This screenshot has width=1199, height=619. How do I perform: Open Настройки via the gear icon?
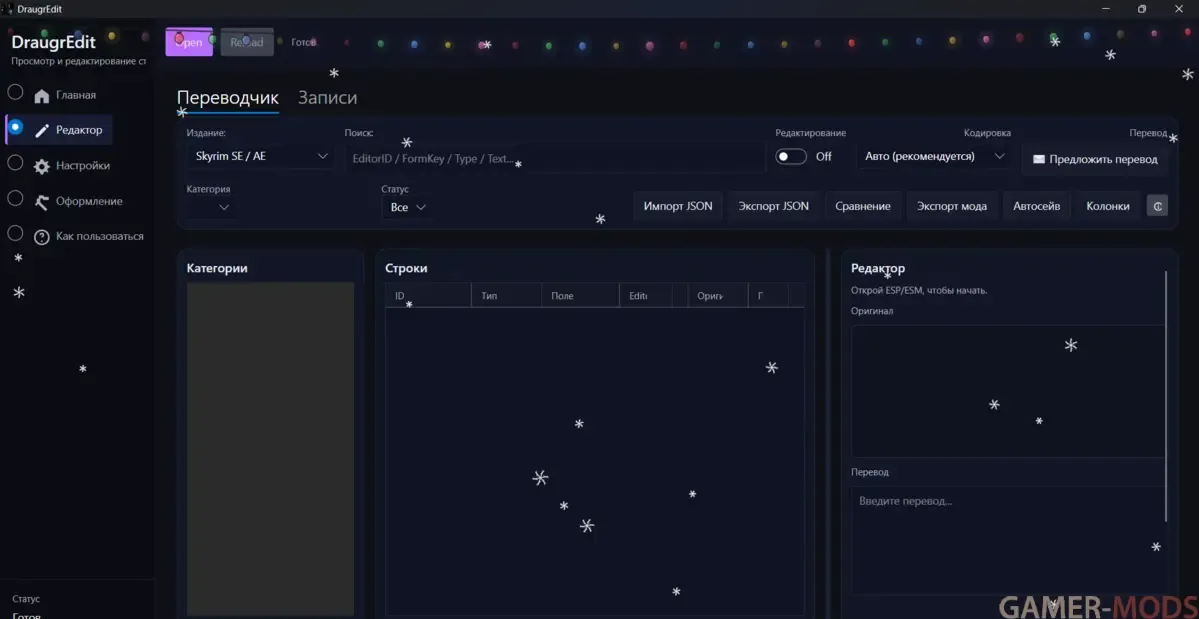(x=41, y=167)
